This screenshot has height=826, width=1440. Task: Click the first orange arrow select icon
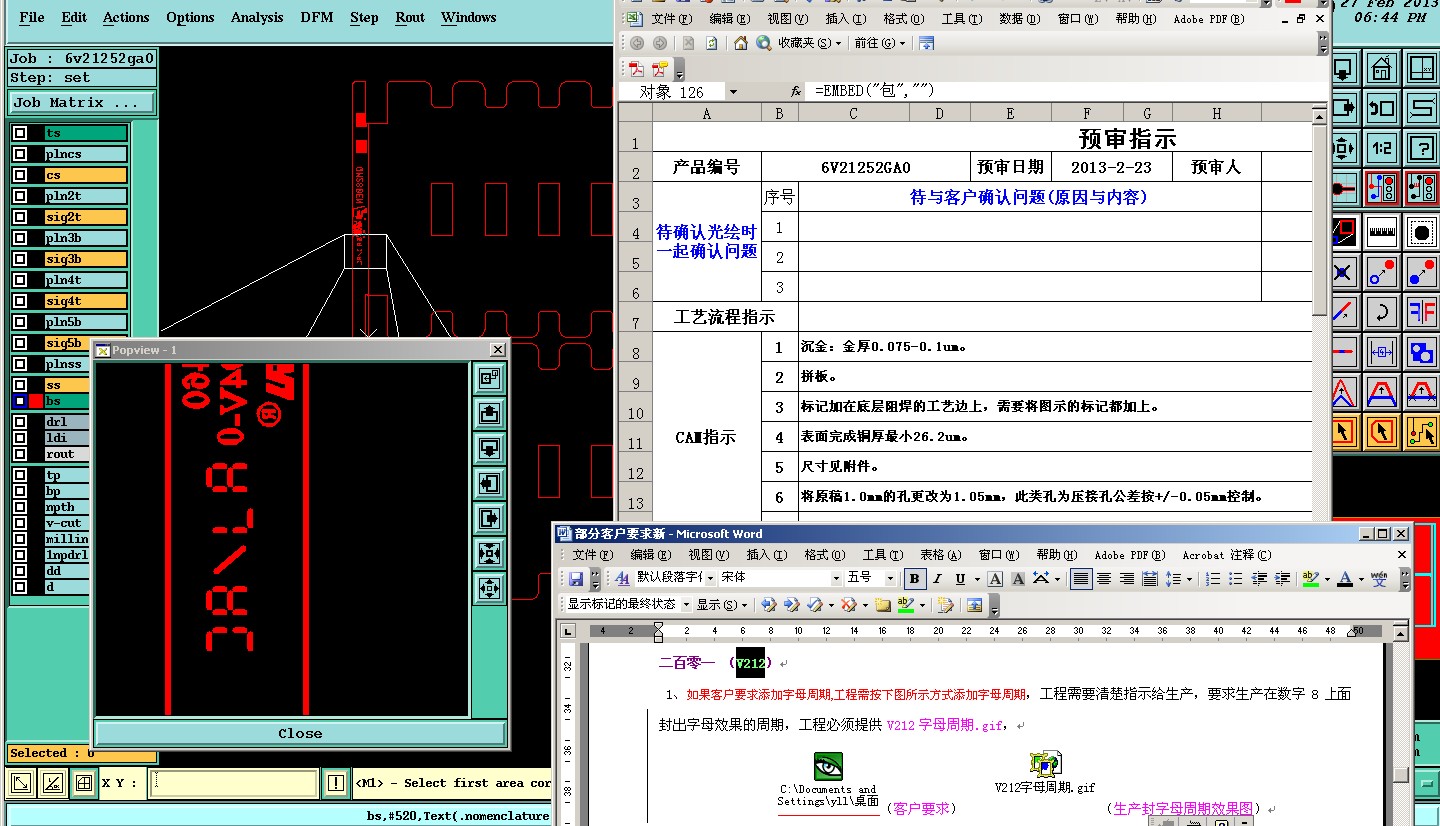tap(1343, 431)
